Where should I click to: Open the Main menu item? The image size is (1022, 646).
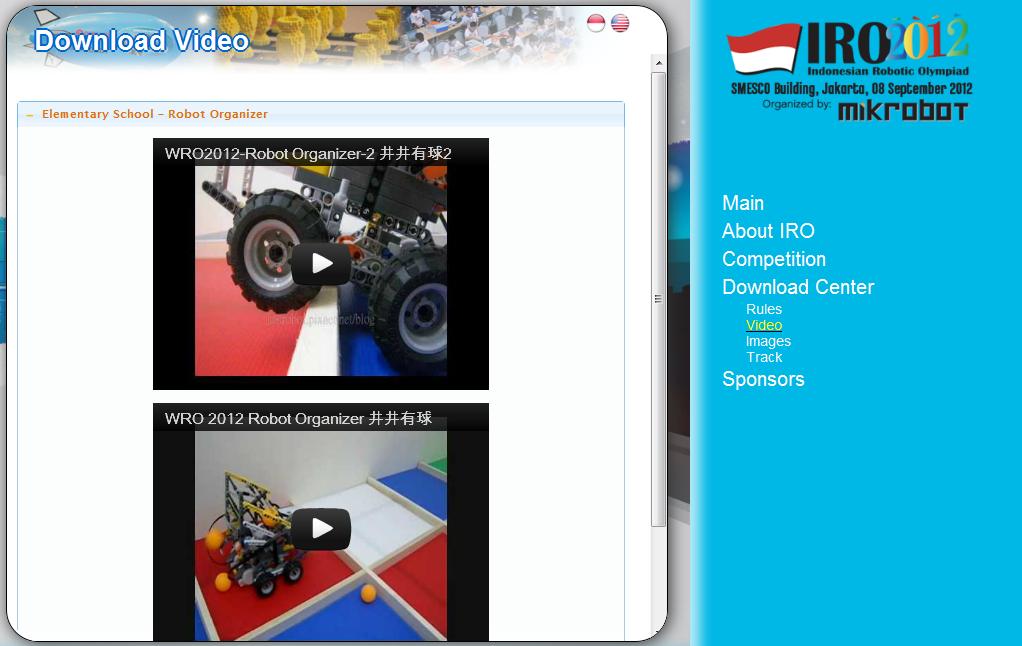(742, 203)
